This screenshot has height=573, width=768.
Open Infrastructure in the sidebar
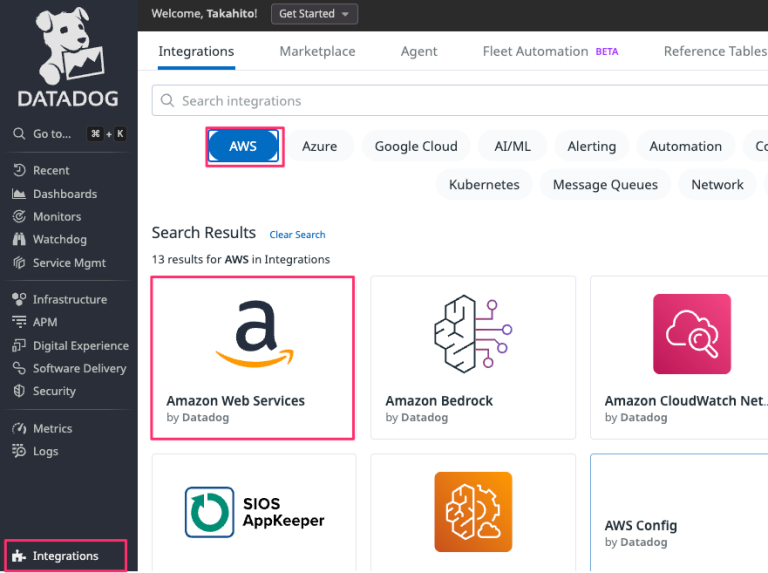point(70,299)
